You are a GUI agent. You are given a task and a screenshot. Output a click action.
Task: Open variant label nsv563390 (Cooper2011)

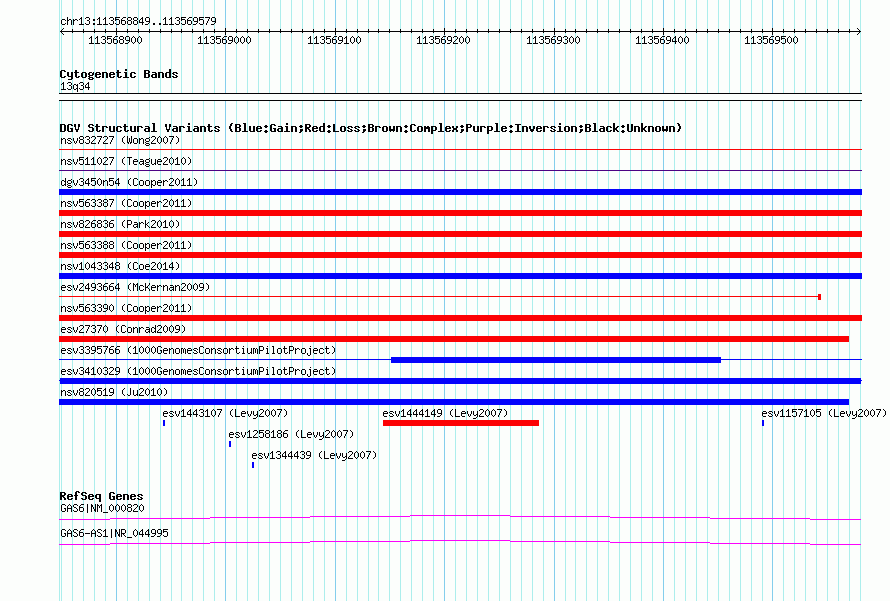126,308
